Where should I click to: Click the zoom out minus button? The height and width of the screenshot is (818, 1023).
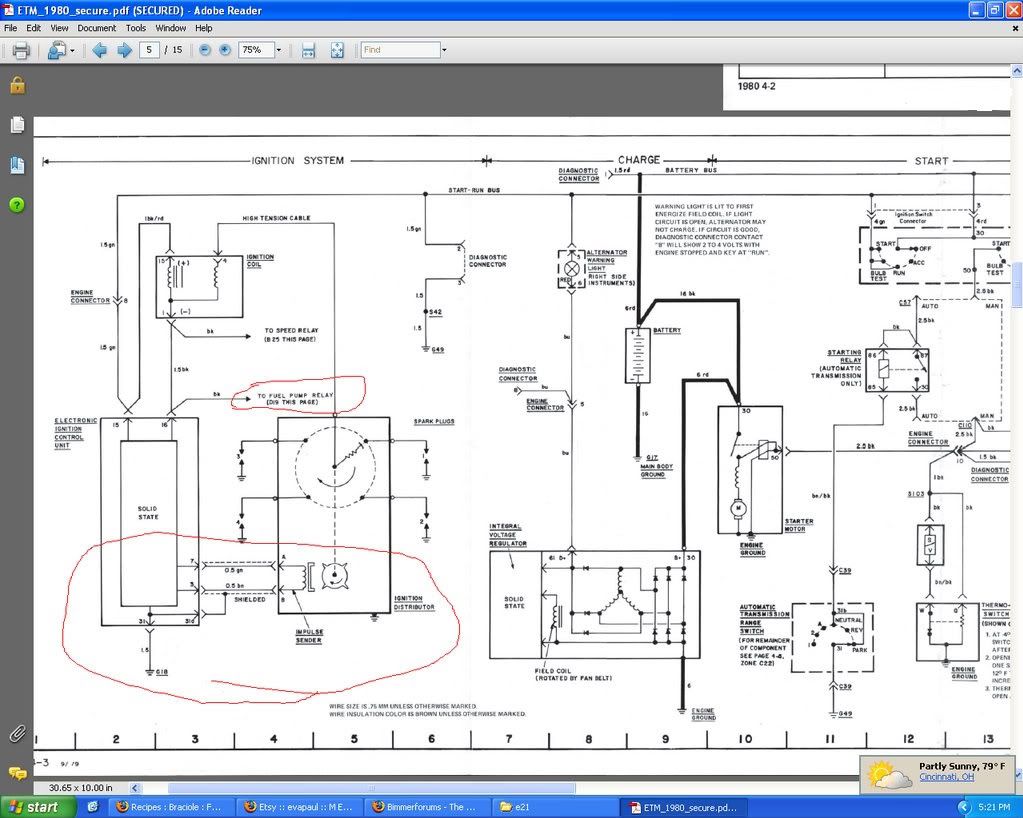tap(205, 50)
